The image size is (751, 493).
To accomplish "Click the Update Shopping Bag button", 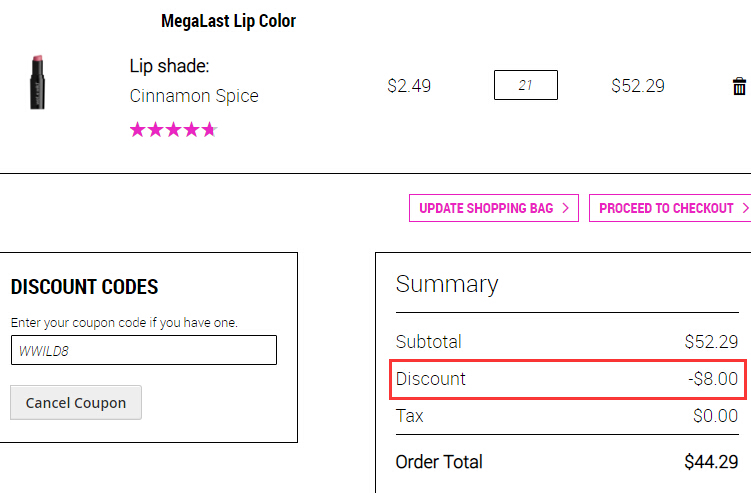I will [x=494, y=208].
